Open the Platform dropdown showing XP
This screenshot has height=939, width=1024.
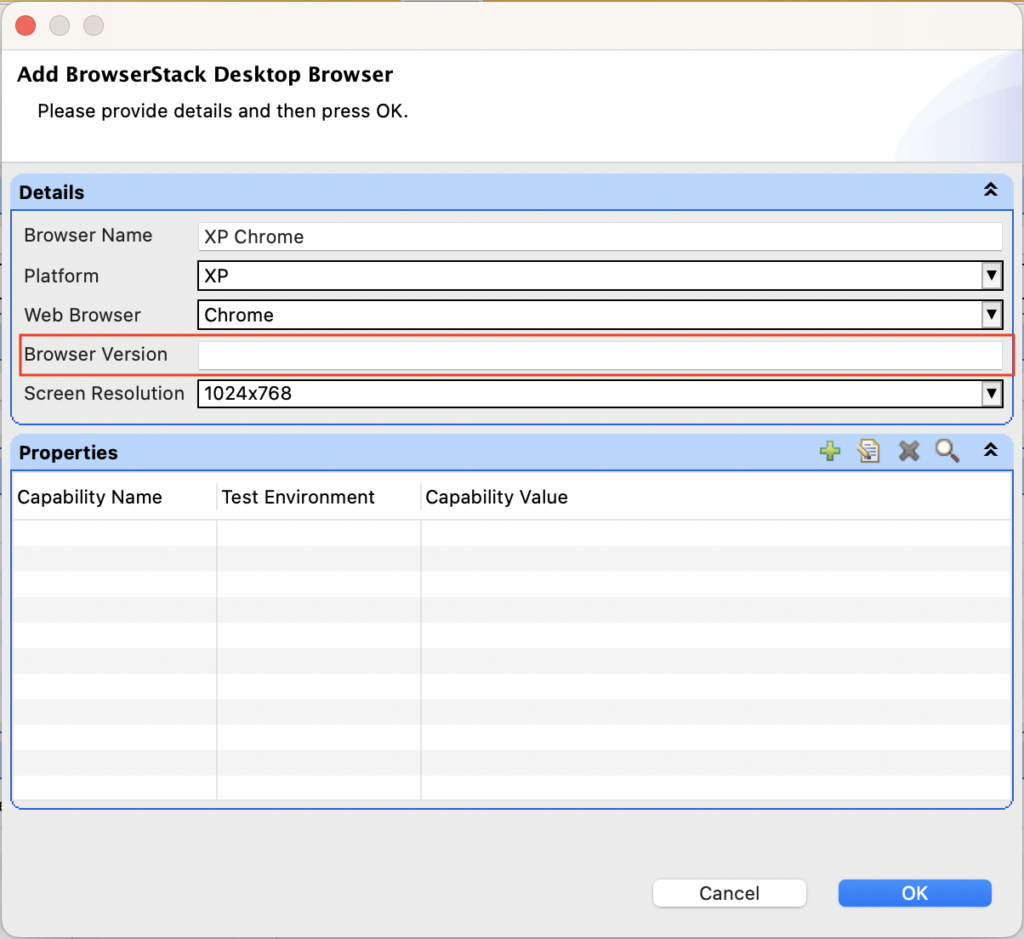pyautogui.click(x=600, y=276)
